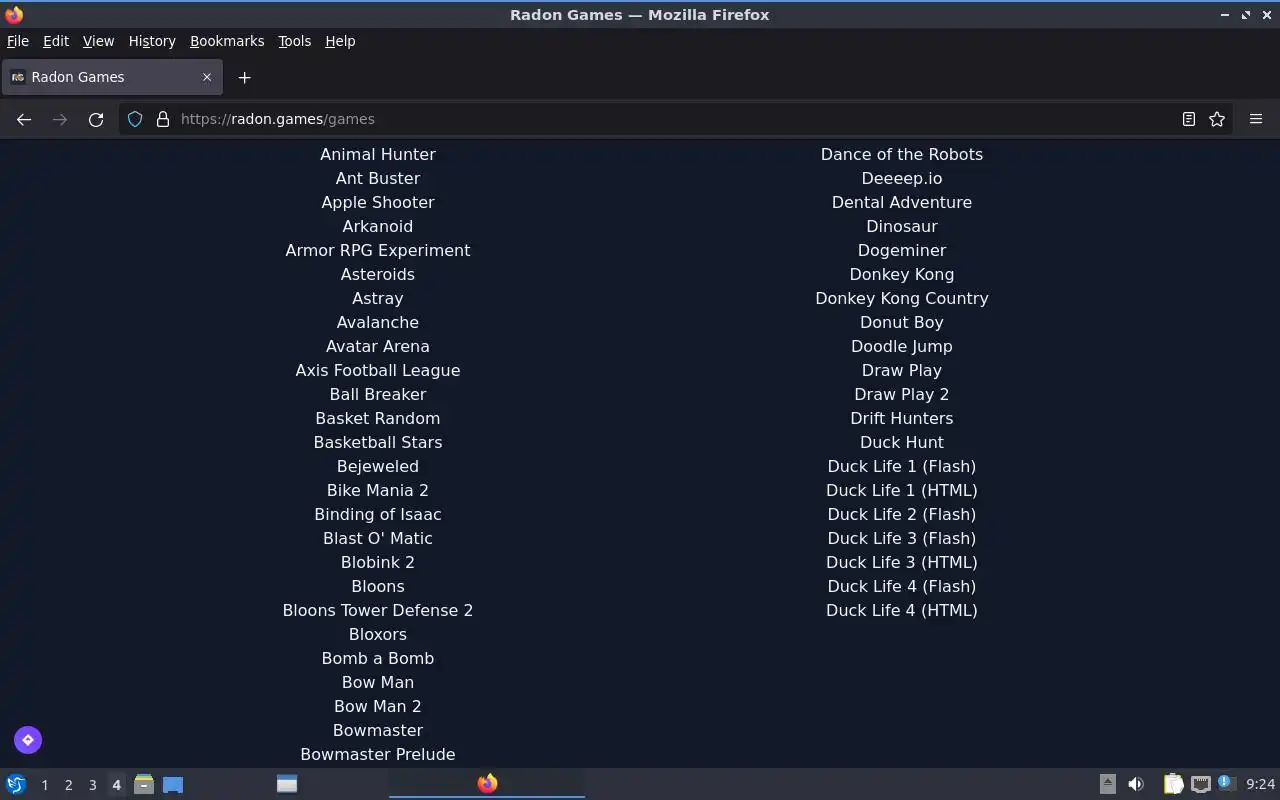Open Duck Life 4 (HTML)
Image resolution: width=1280 pixels, height=800 pixels.
pos(902,610)
